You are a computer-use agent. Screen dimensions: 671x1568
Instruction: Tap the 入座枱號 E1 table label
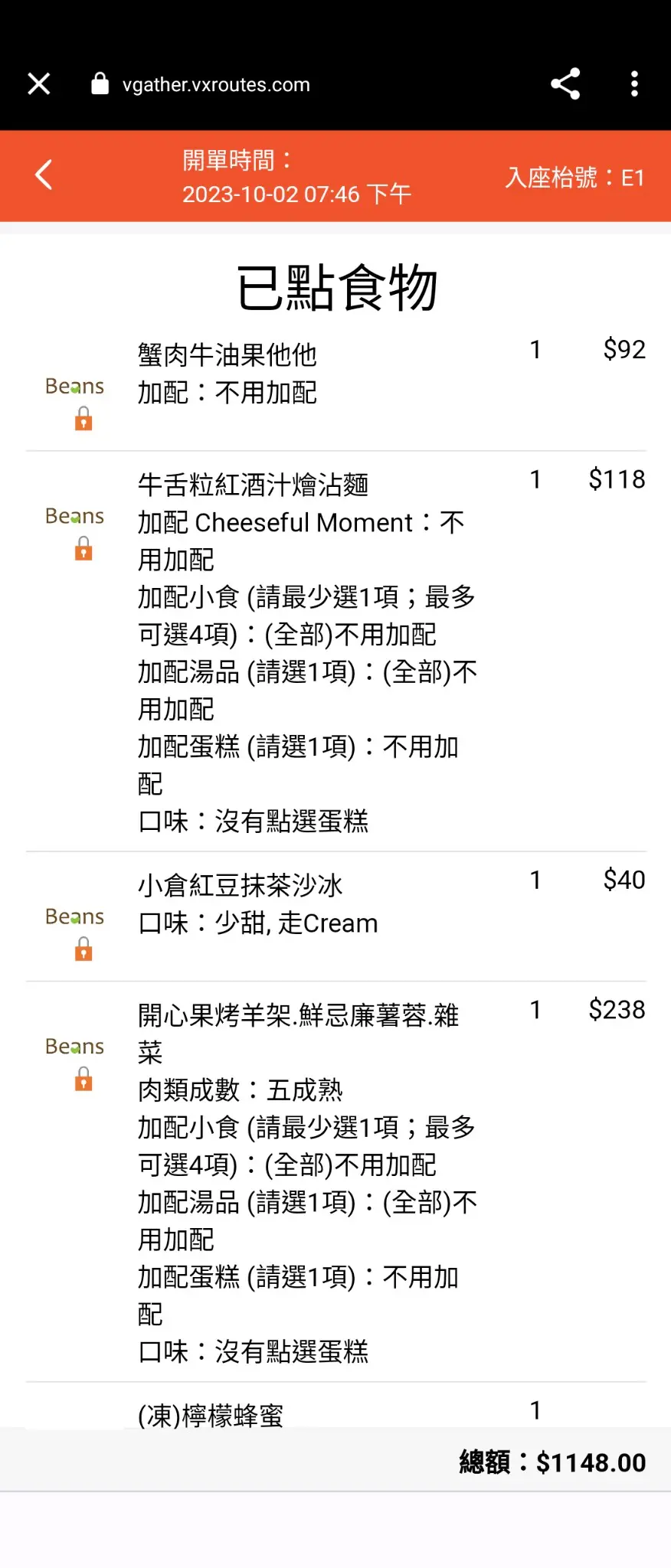point(575,178)
